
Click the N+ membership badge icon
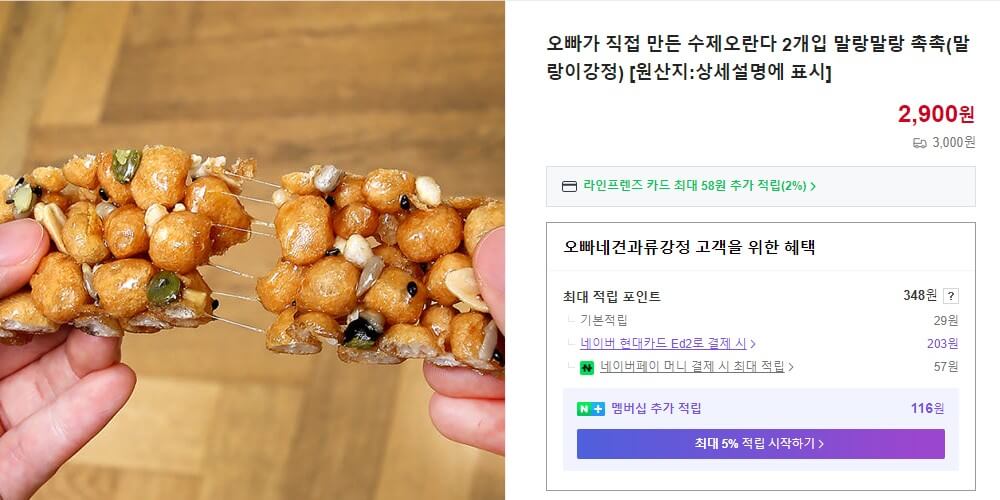pos(591,409)
